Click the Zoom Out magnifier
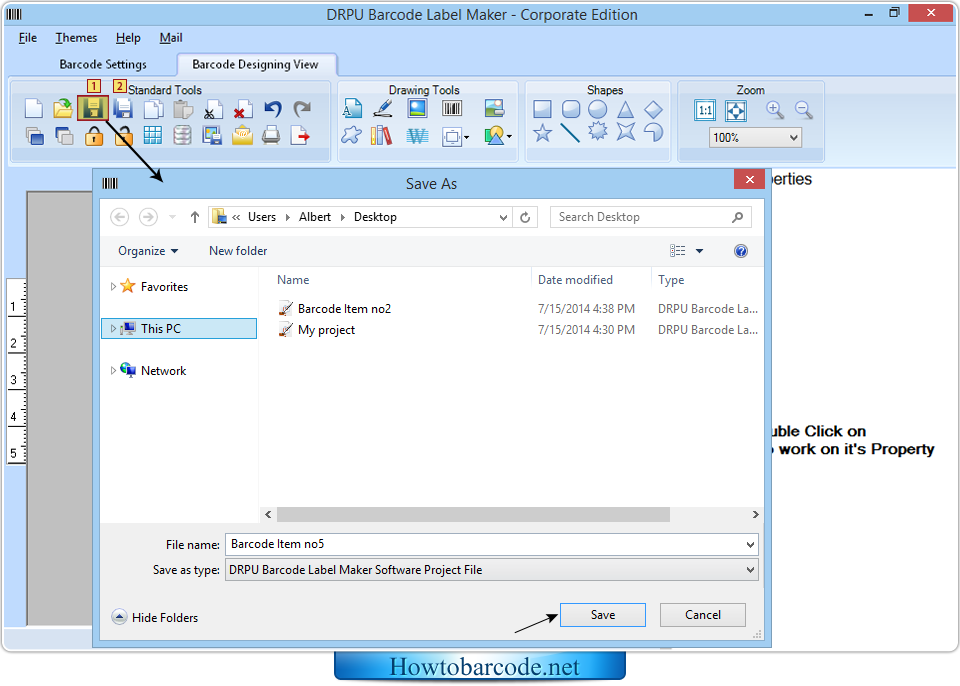 coord(804,110)
